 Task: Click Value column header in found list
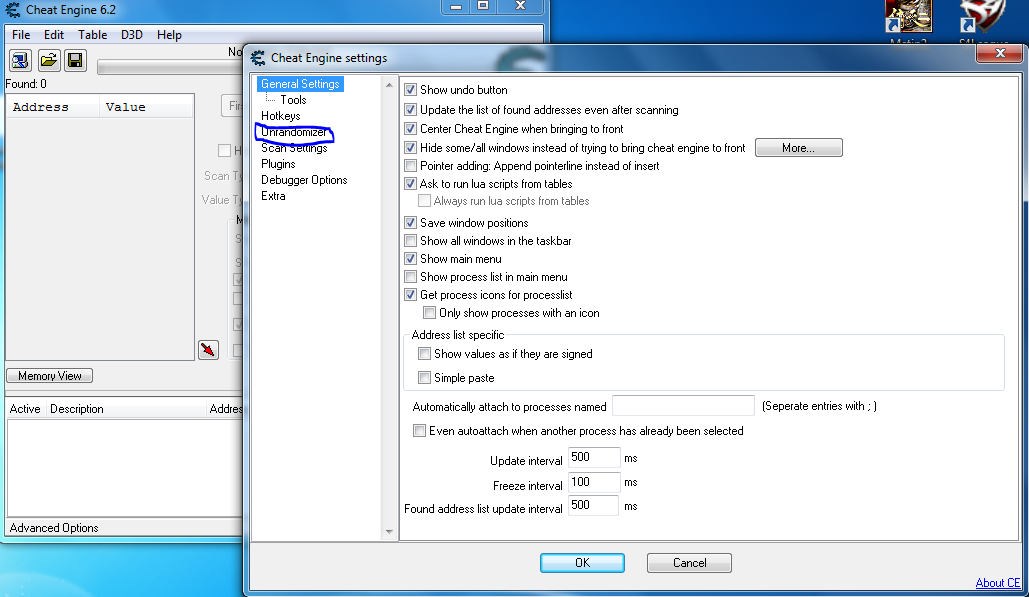146,107
